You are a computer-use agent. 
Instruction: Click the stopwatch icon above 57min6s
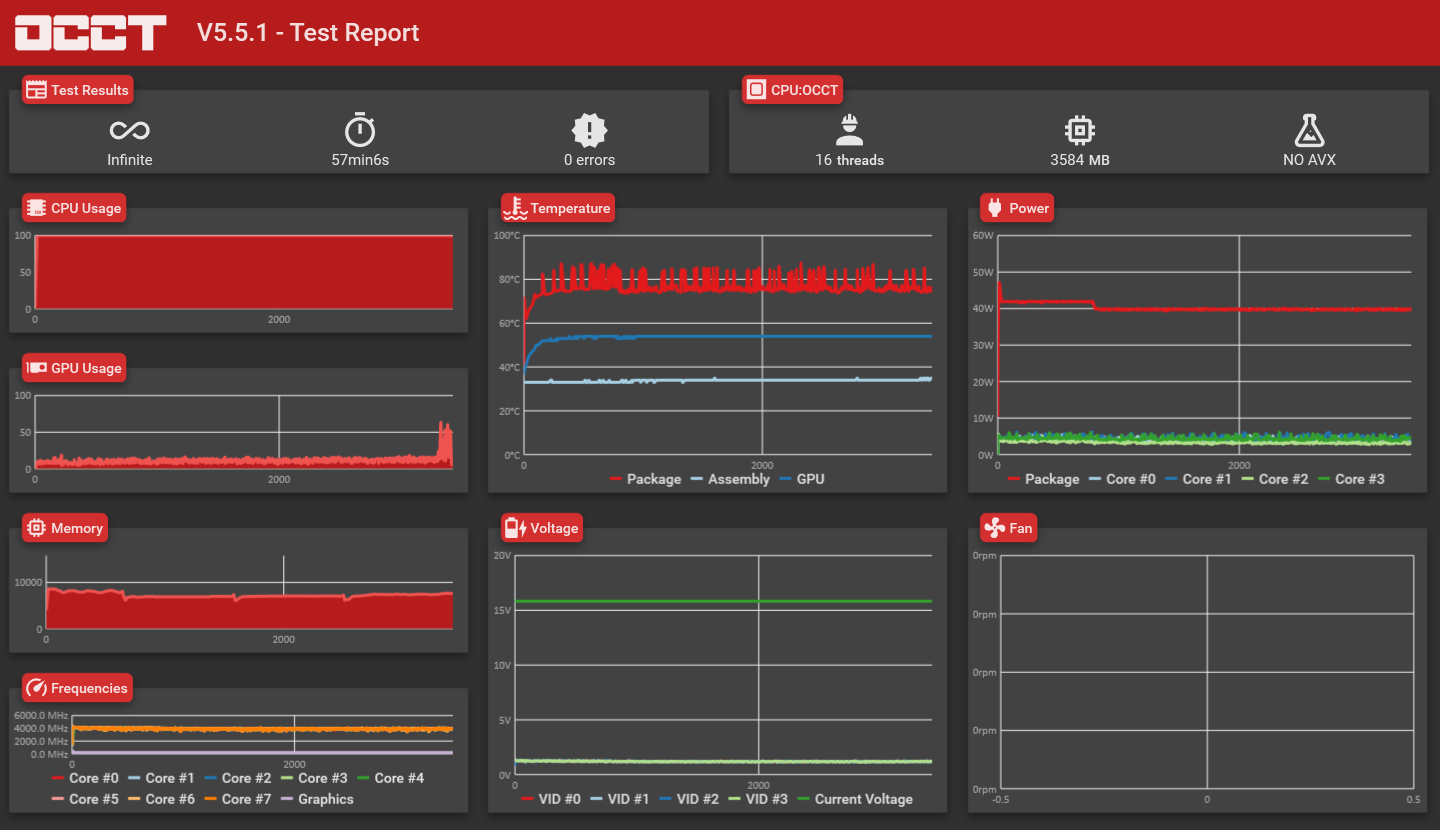[x=360, y=130]
